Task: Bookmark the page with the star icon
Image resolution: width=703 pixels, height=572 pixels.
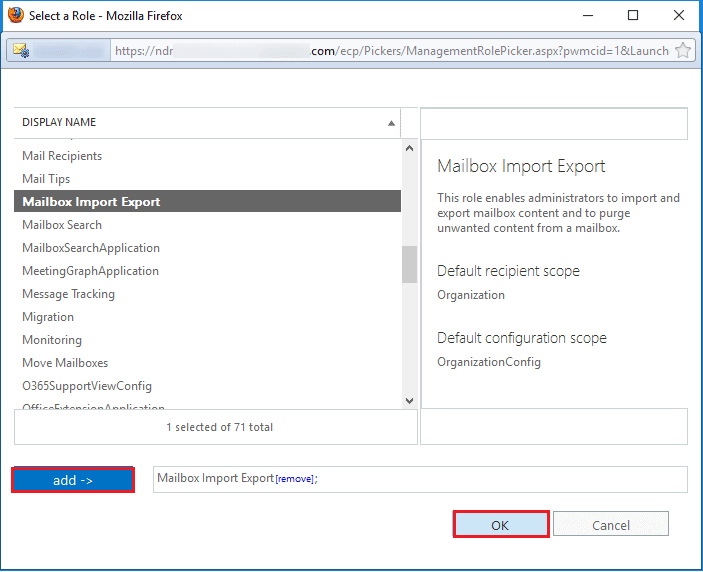Action: (682, 50)
